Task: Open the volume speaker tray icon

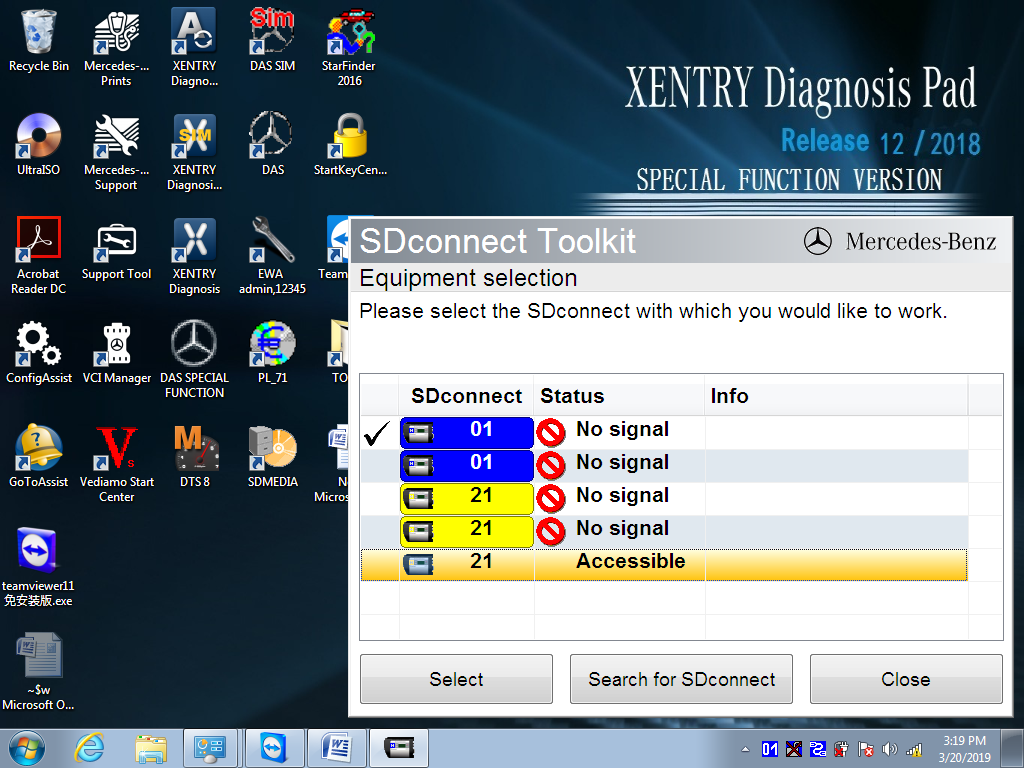Action: (889, 749)
